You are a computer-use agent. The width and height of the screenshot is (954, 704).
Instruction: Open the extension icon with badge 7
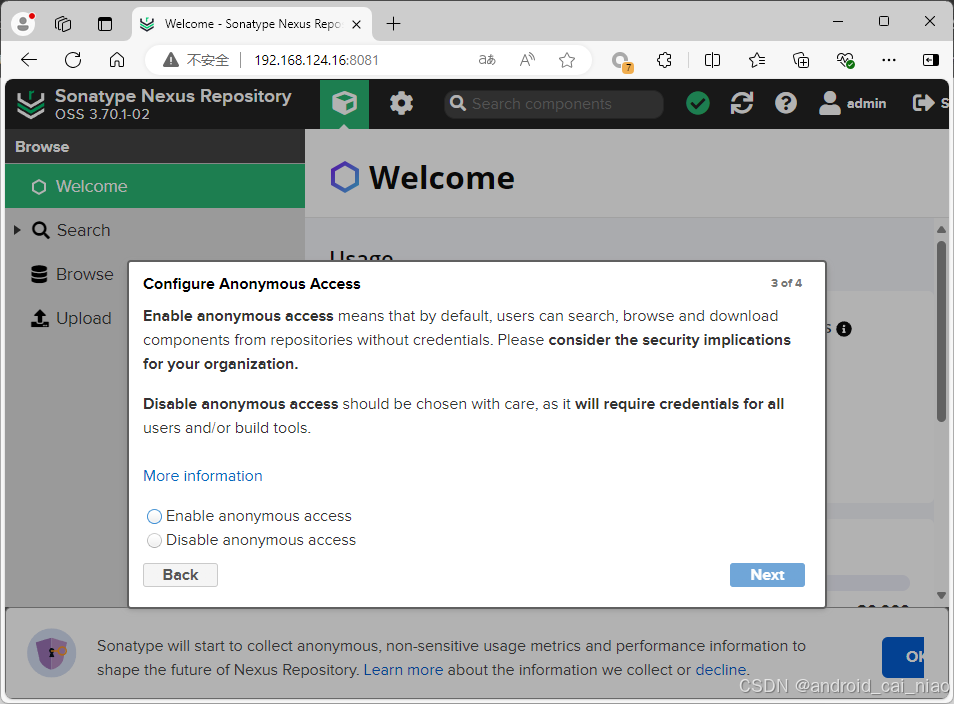click(x=621, y=61)
